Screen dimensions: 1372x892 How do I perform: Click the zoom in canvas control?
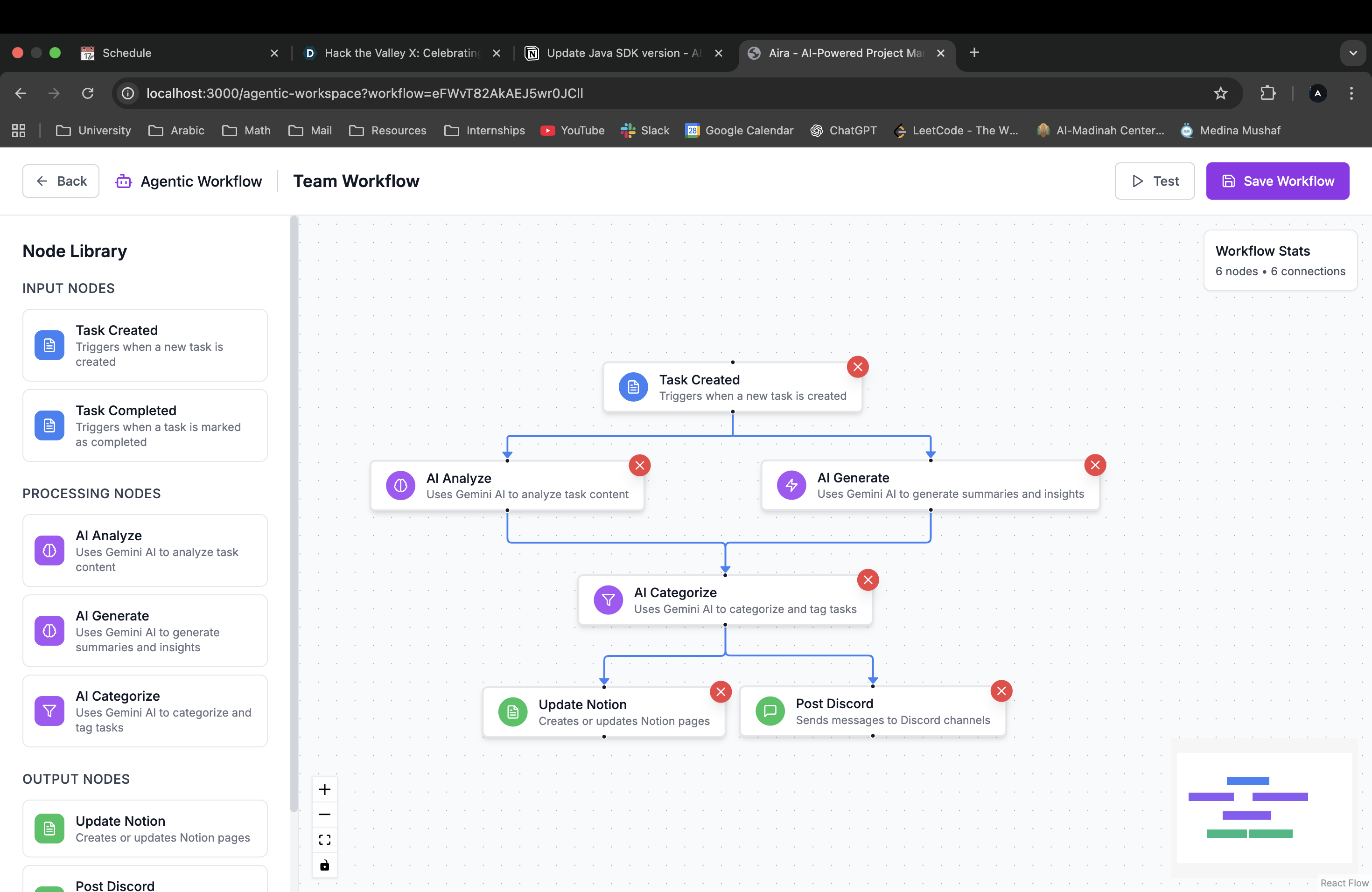324,789
